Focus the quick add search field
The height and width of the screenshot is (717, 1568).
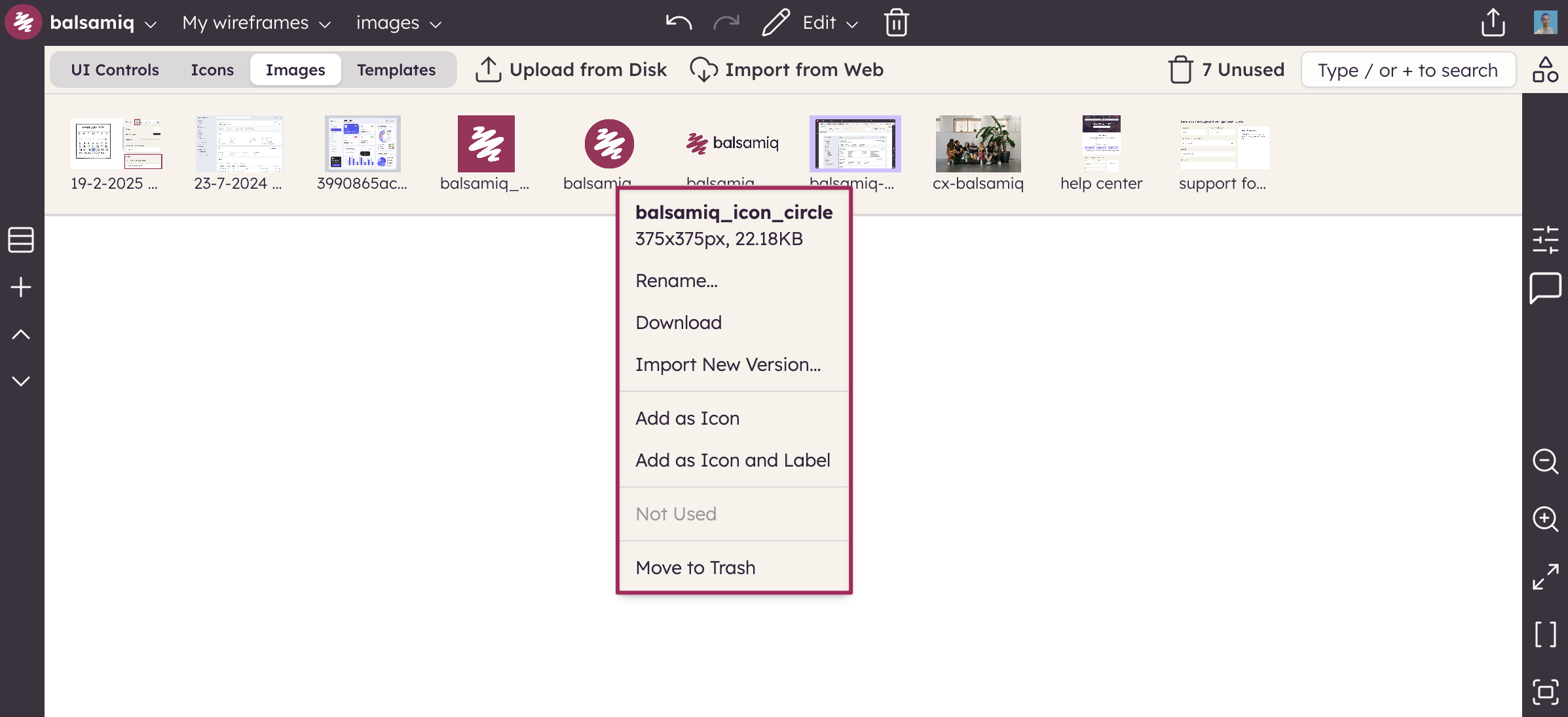pyautogui.click(x=1408, y=69)
